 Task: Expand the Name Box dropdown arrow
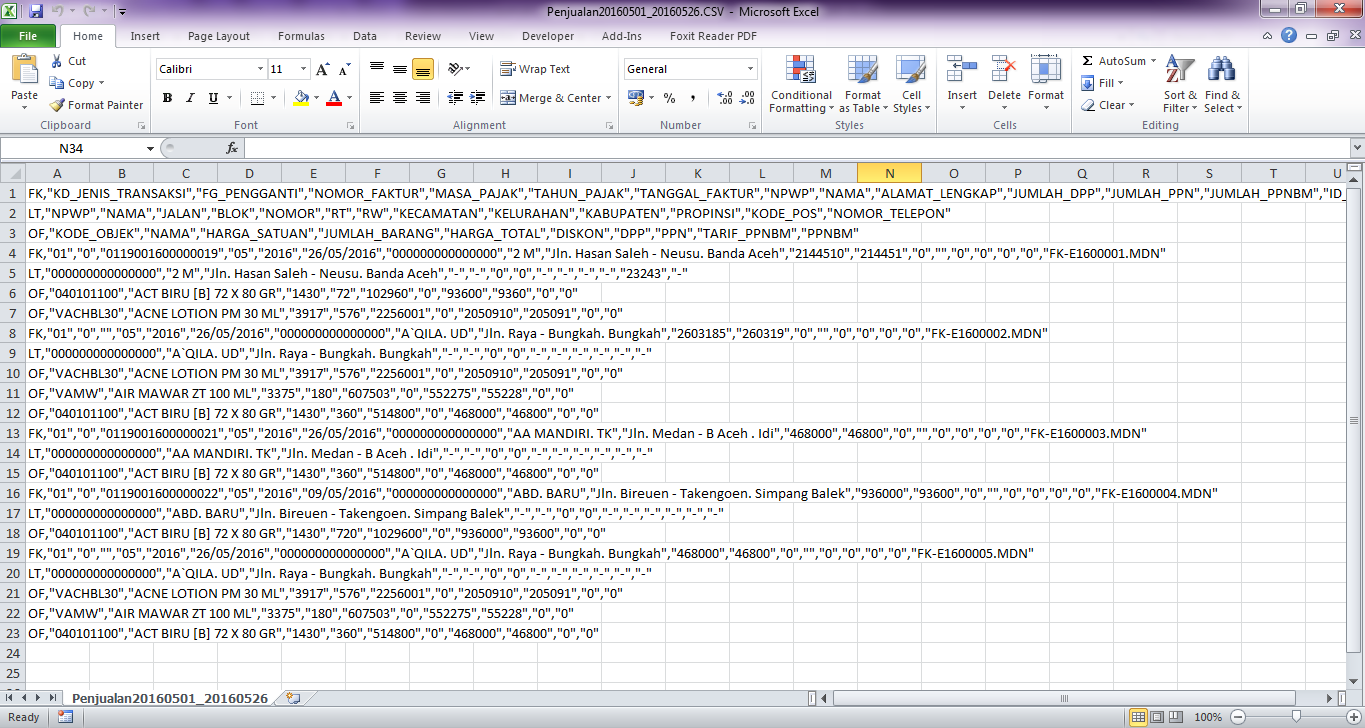coord(150,148)
